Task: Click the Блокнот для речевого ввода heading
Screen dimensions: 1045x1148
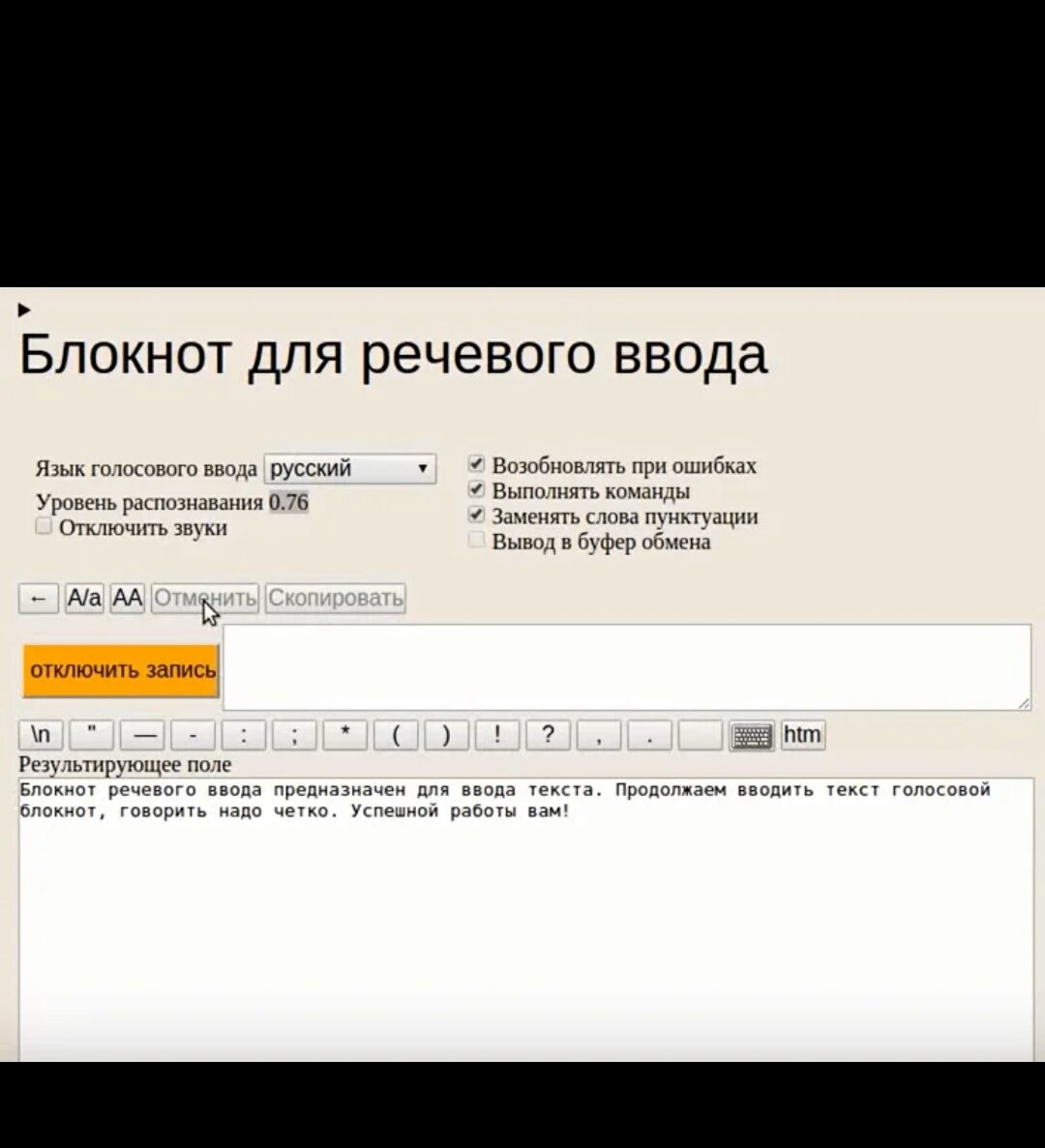Action: click(393, 355)
